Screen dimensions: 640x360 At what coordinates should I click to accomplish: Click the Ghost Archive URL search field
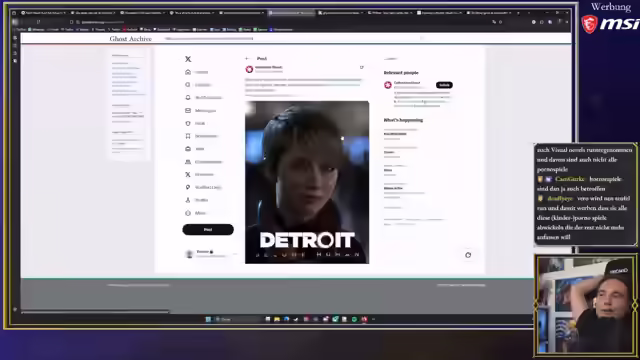click(295, 38)
